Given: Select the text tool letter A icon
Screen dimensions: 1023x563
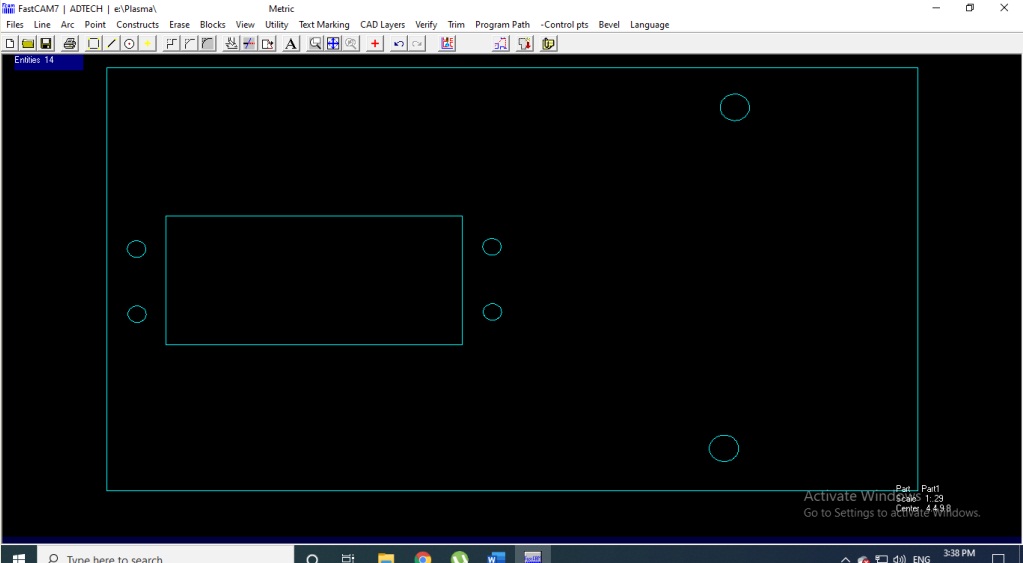Looking at the screenshot, I should pos(291,44).
